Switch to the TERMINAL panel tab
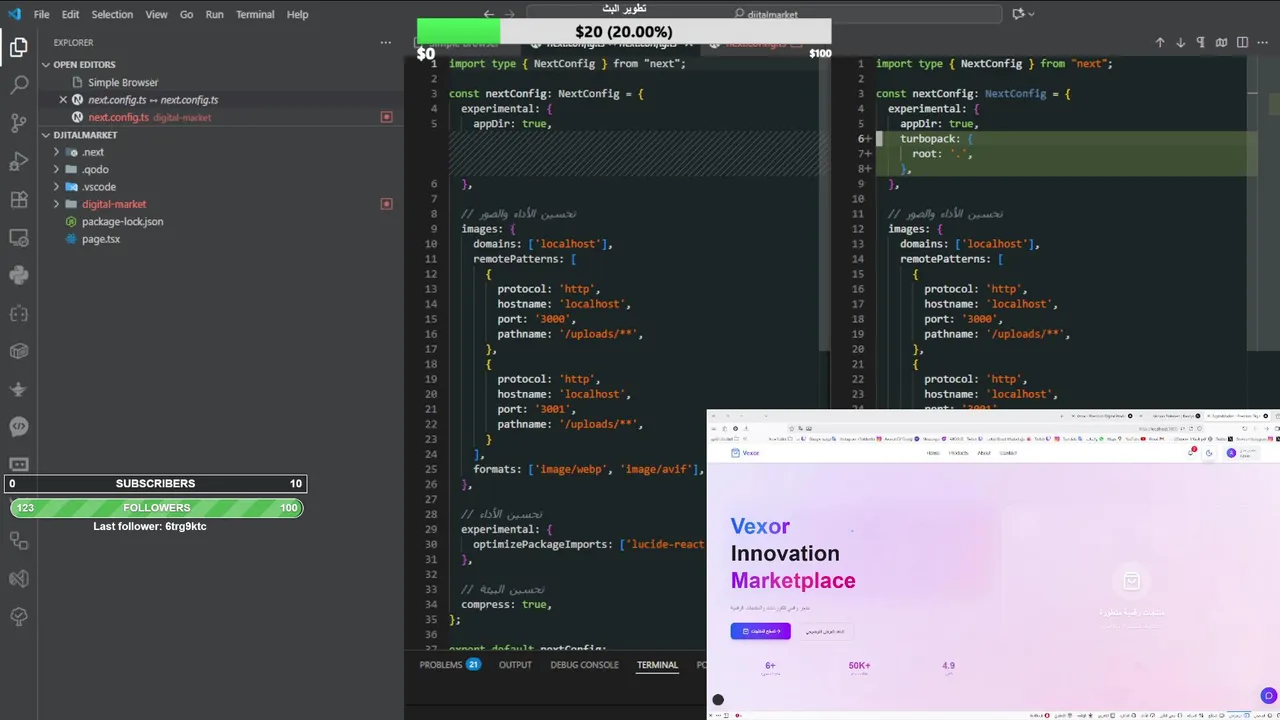This screenshot has height=720, width=1280. 657,665
